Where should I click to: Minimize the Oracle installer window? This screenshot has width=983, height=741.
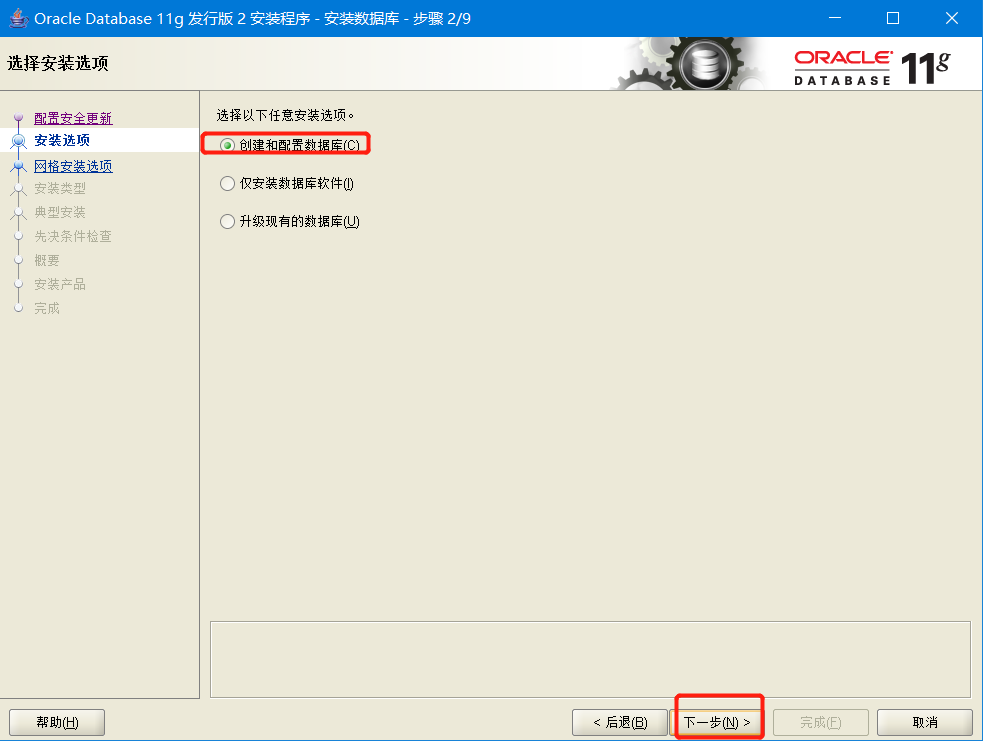coord(834,18)
